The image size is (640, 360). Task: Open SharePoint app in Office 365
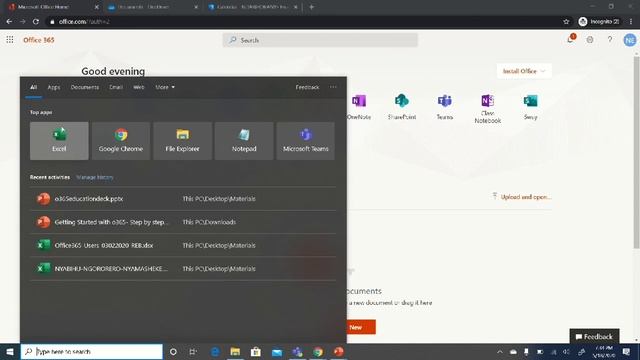tap(402, 107)
